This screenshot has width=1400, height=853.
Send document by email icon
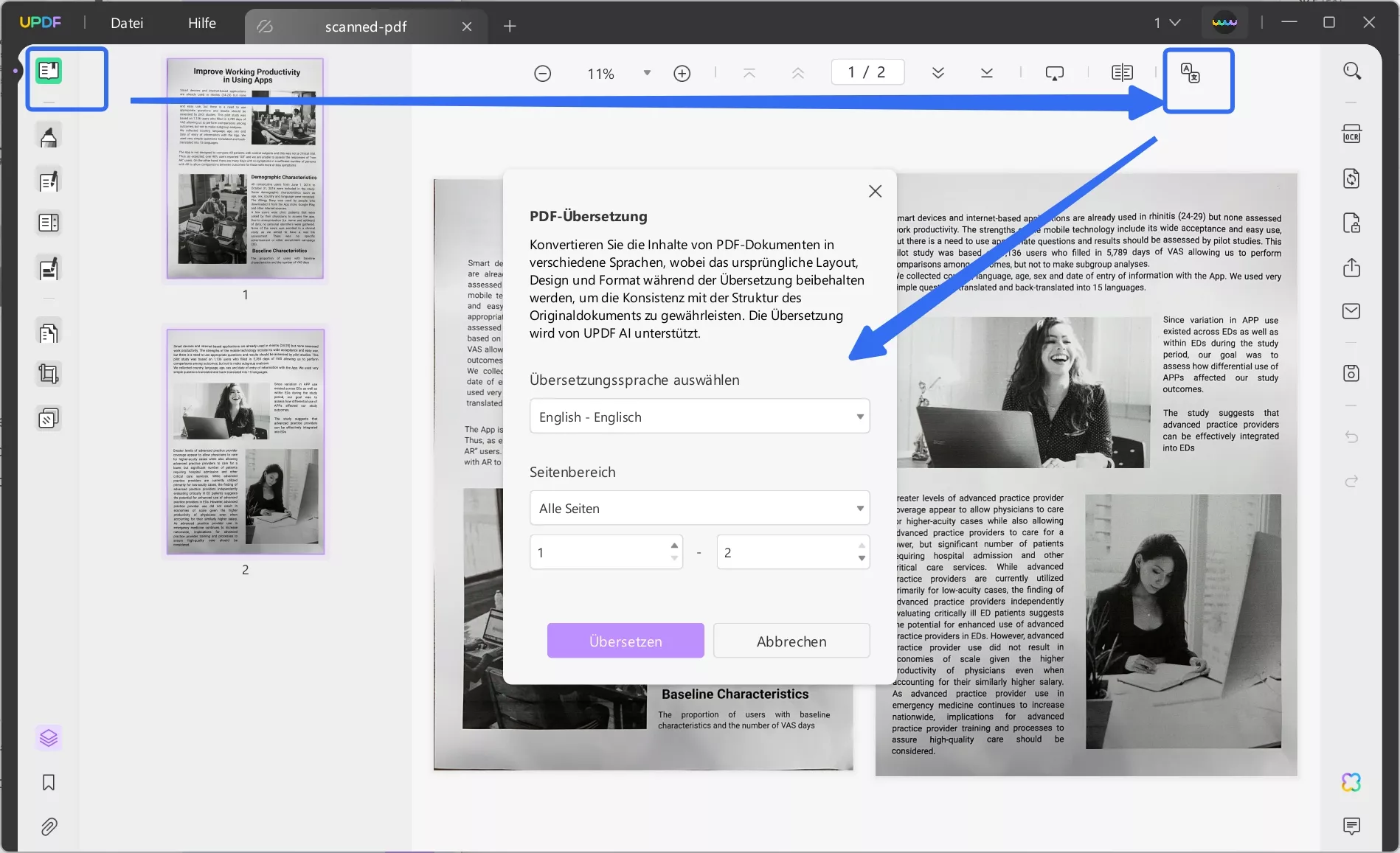[x=1352, y=311]
